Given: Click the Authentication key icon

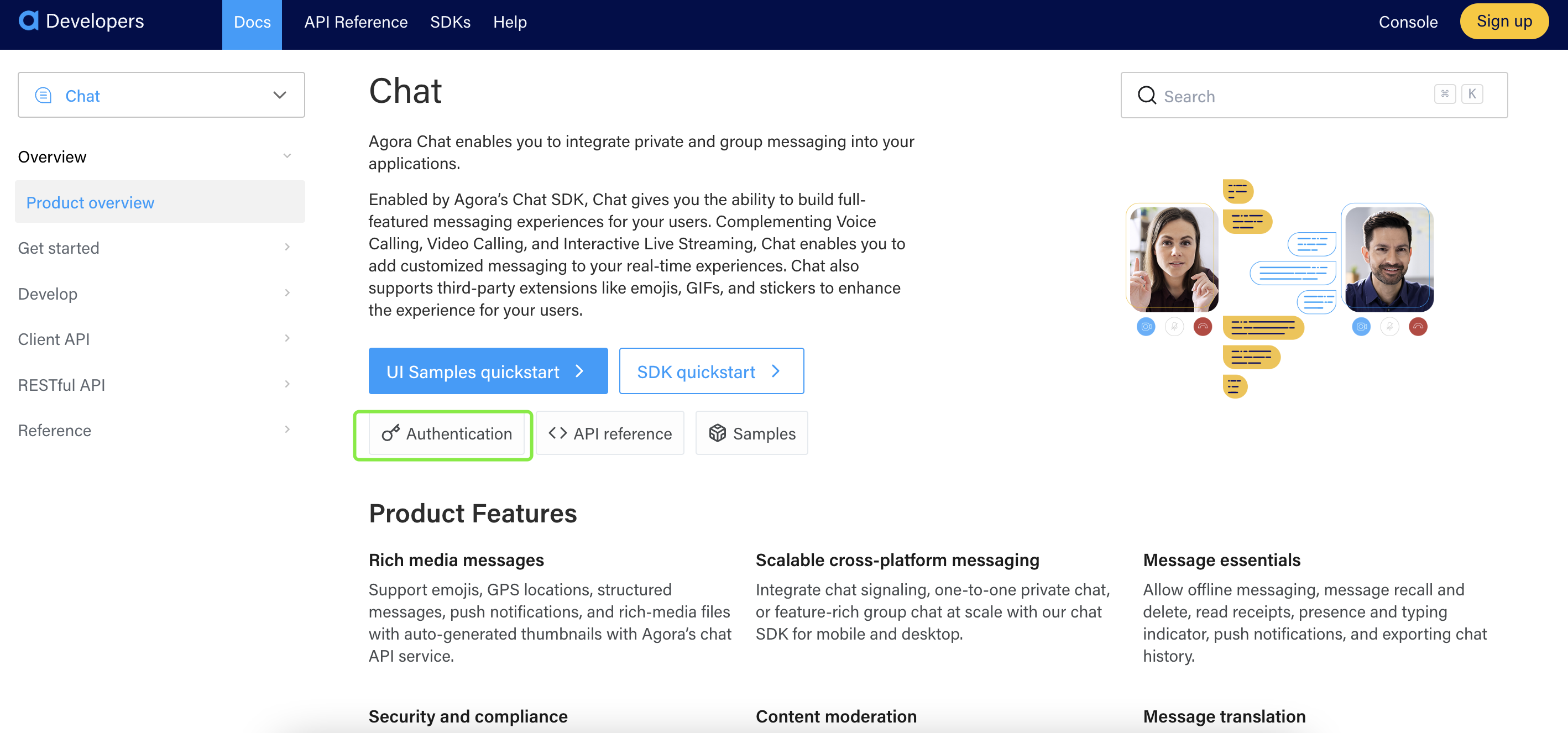Looking at the screenshot, I should 390,433.
